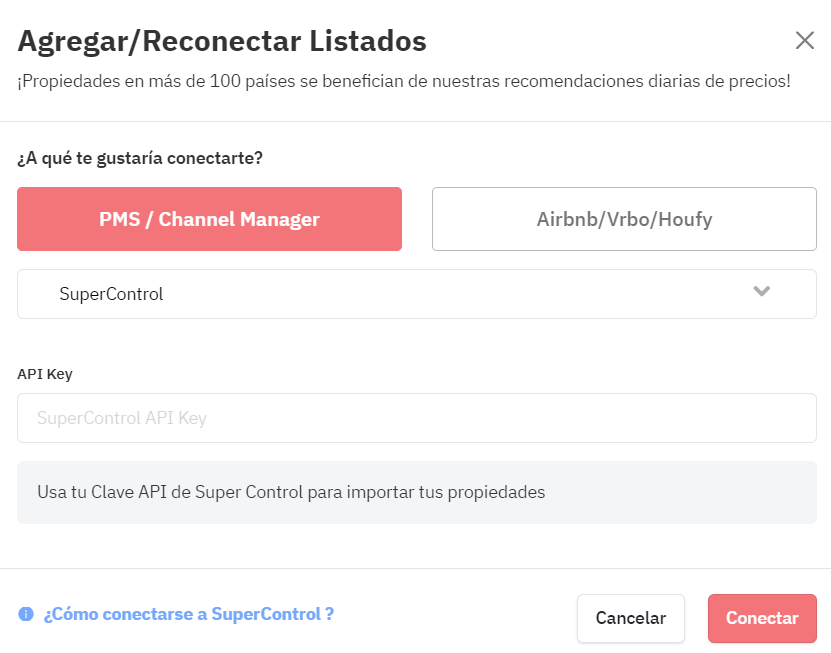Click the Usa tu Clave API hint box

[x=417, y=492]
